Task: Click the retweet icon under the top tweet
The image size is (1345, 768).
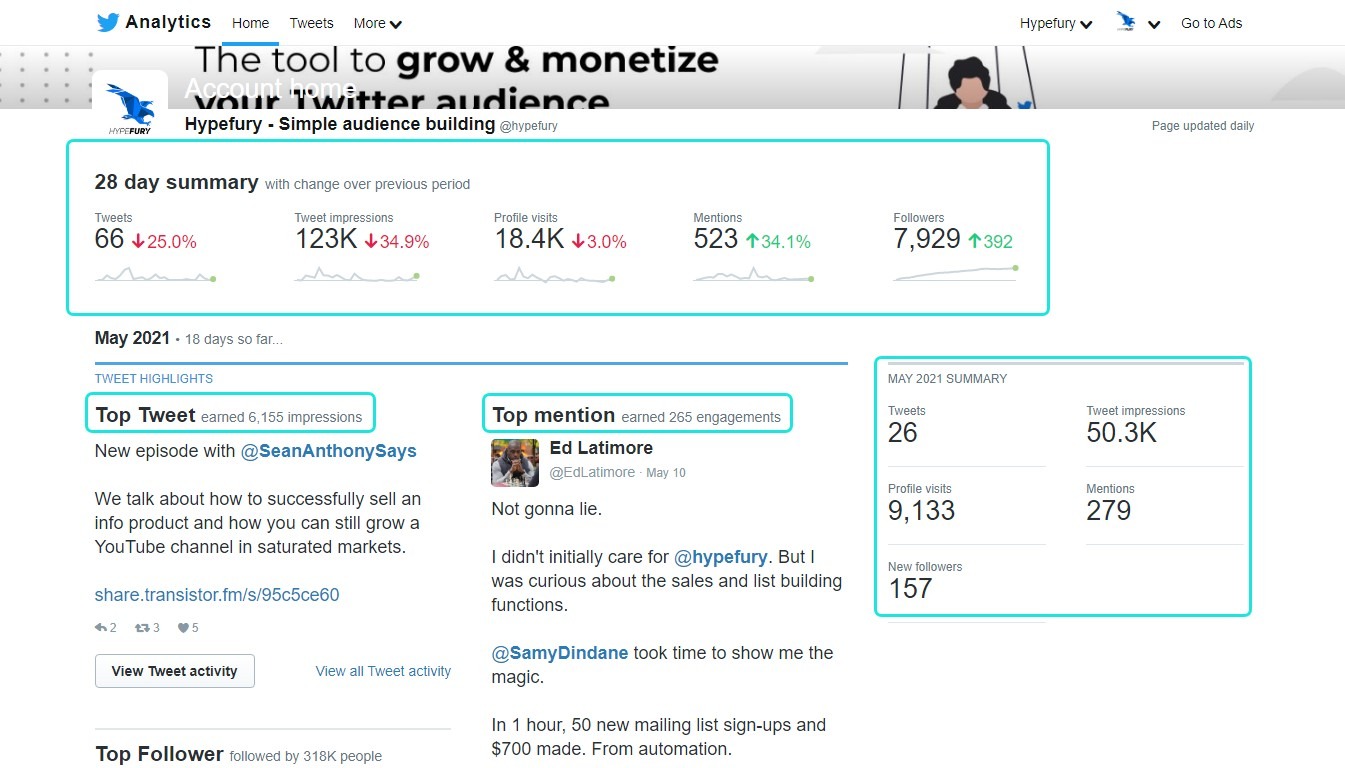Action: 141,627
